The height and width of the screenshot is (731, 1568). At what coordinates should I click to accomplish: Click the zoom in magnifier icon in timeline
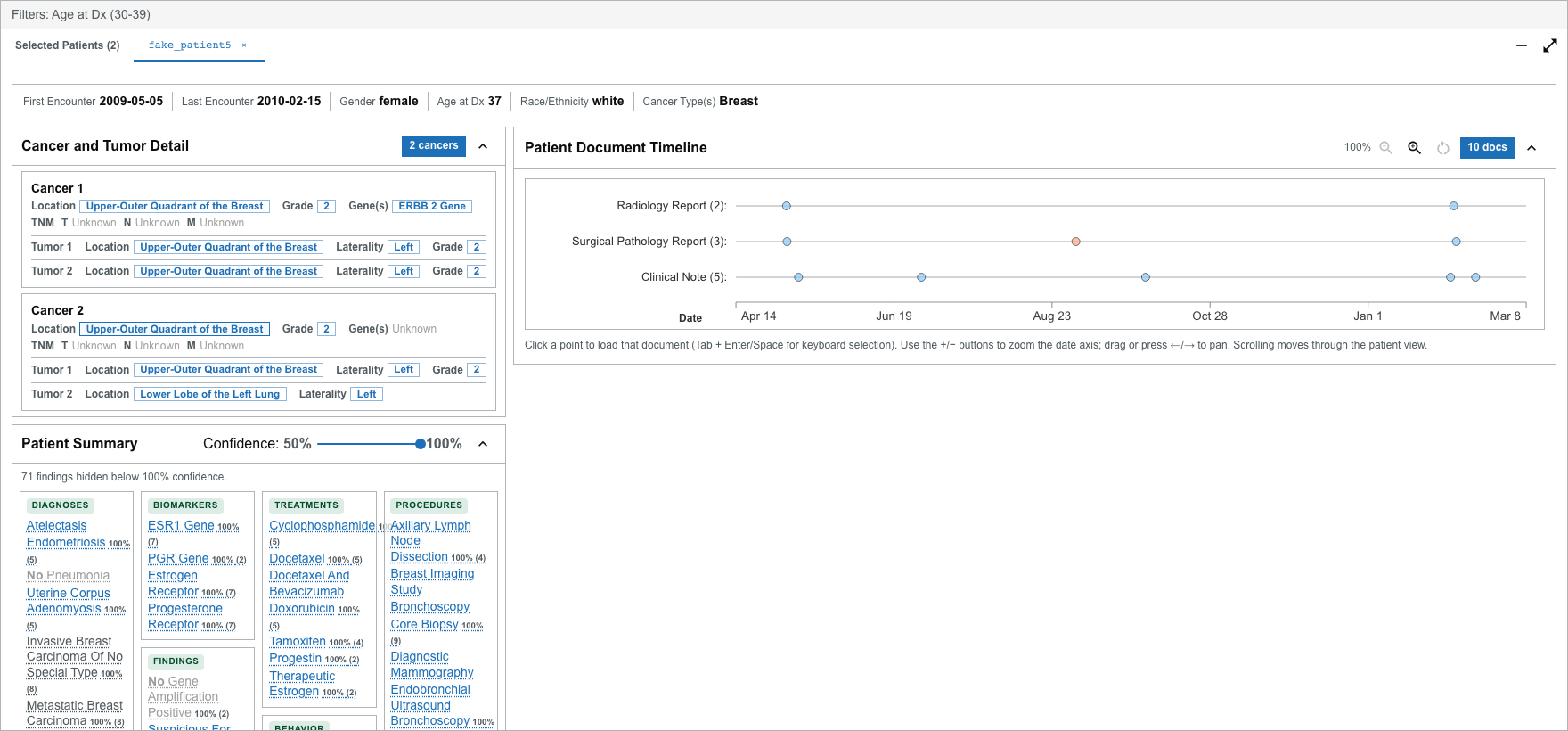coord(1414,148)
